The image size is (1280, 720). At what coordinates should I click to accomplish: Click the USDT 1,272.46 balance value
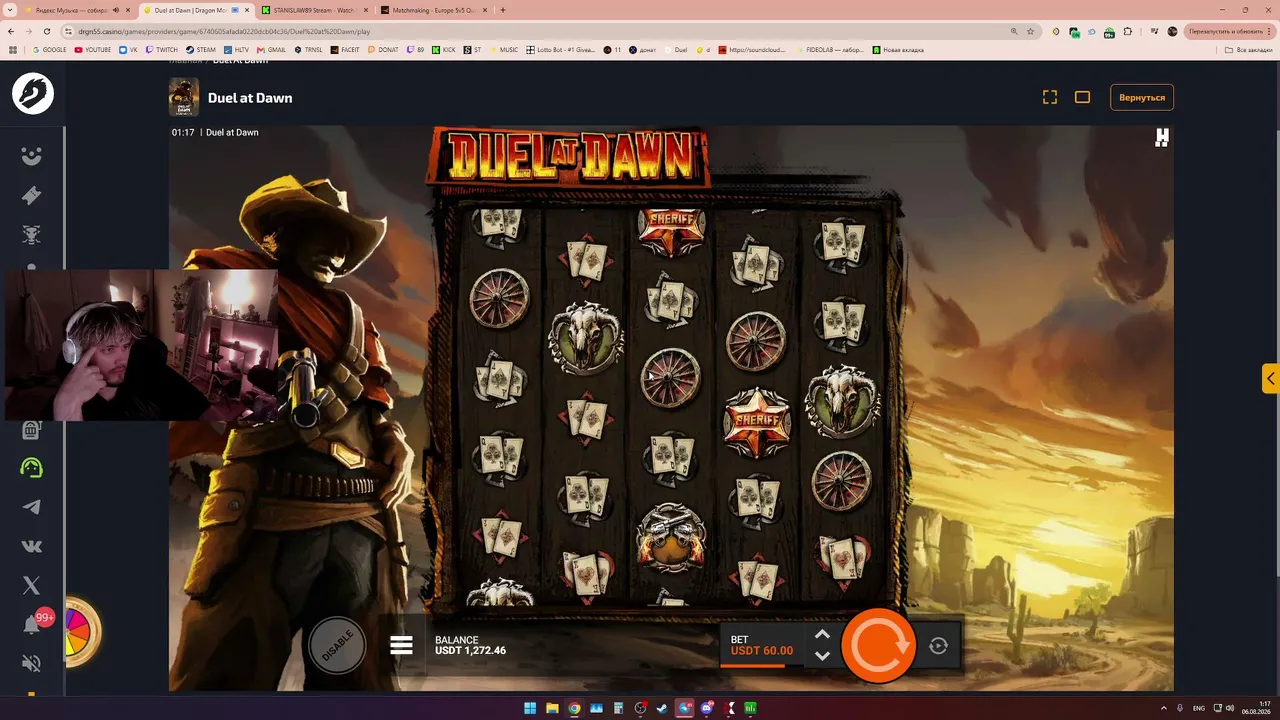[x=470, y=651]
